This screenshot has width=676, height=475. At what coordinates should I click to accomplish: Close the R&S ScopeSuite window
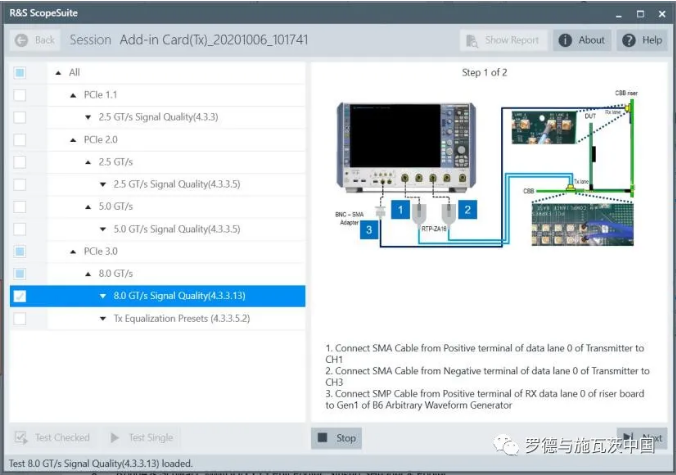pos(659,13)
